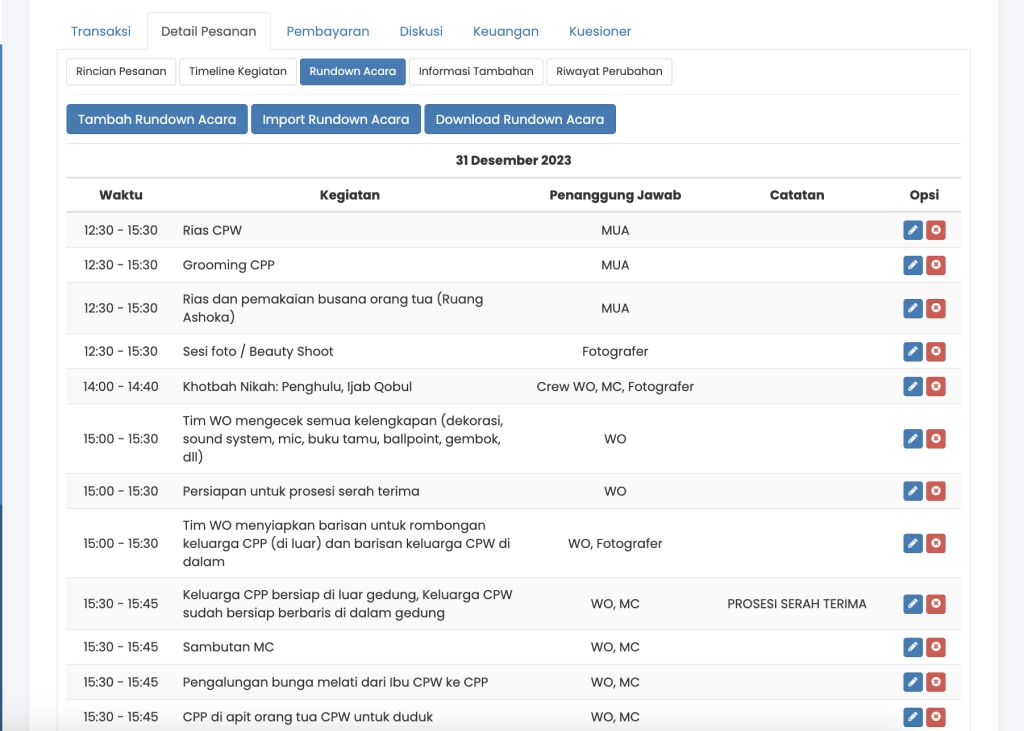Delete the "Khotbah Nikah" rundown entry
This screenshot has height=731, width=1024.
(x=936, y=386)
